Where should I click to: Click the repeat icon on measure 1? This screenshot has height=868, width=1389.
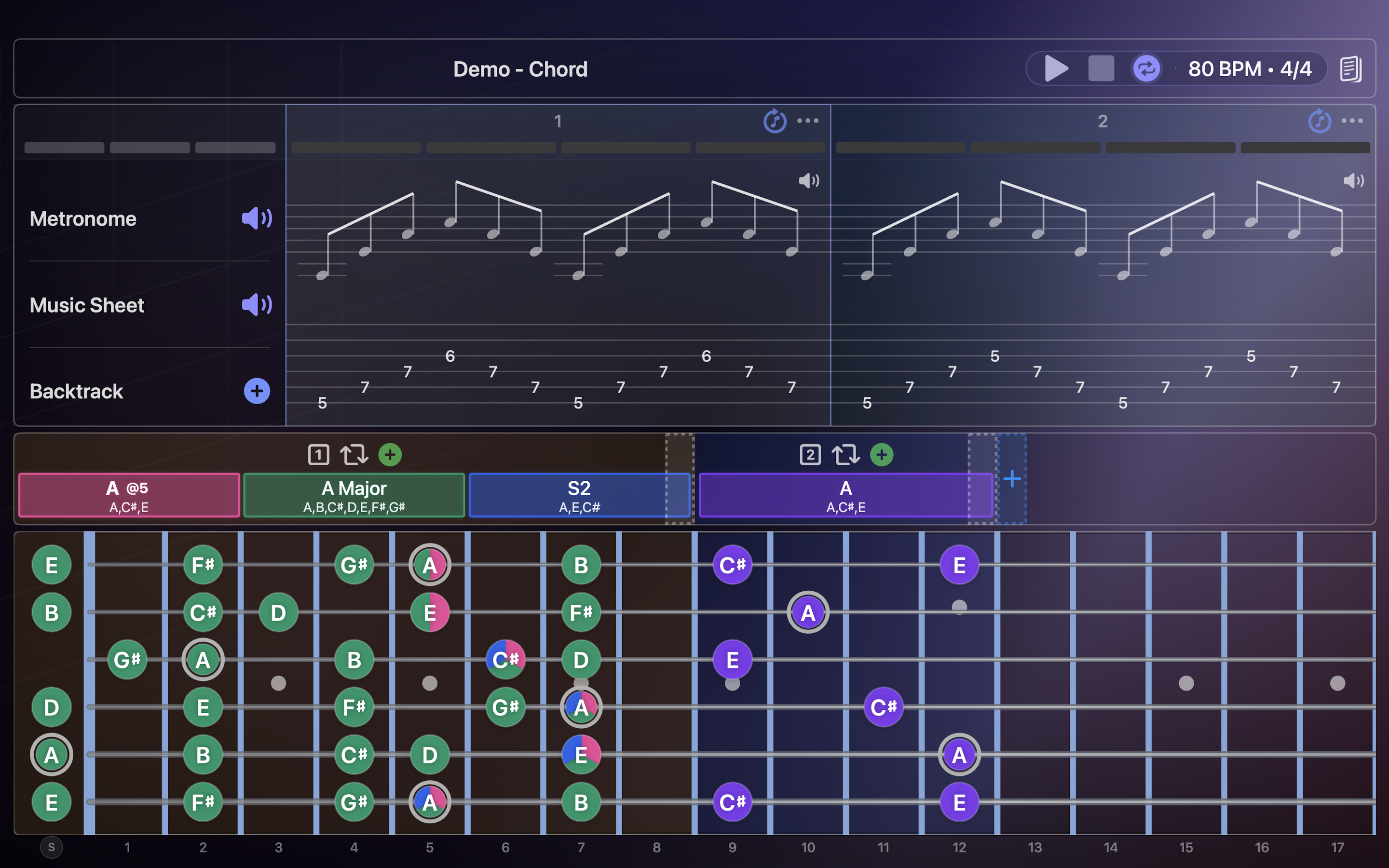coord(775,121)
